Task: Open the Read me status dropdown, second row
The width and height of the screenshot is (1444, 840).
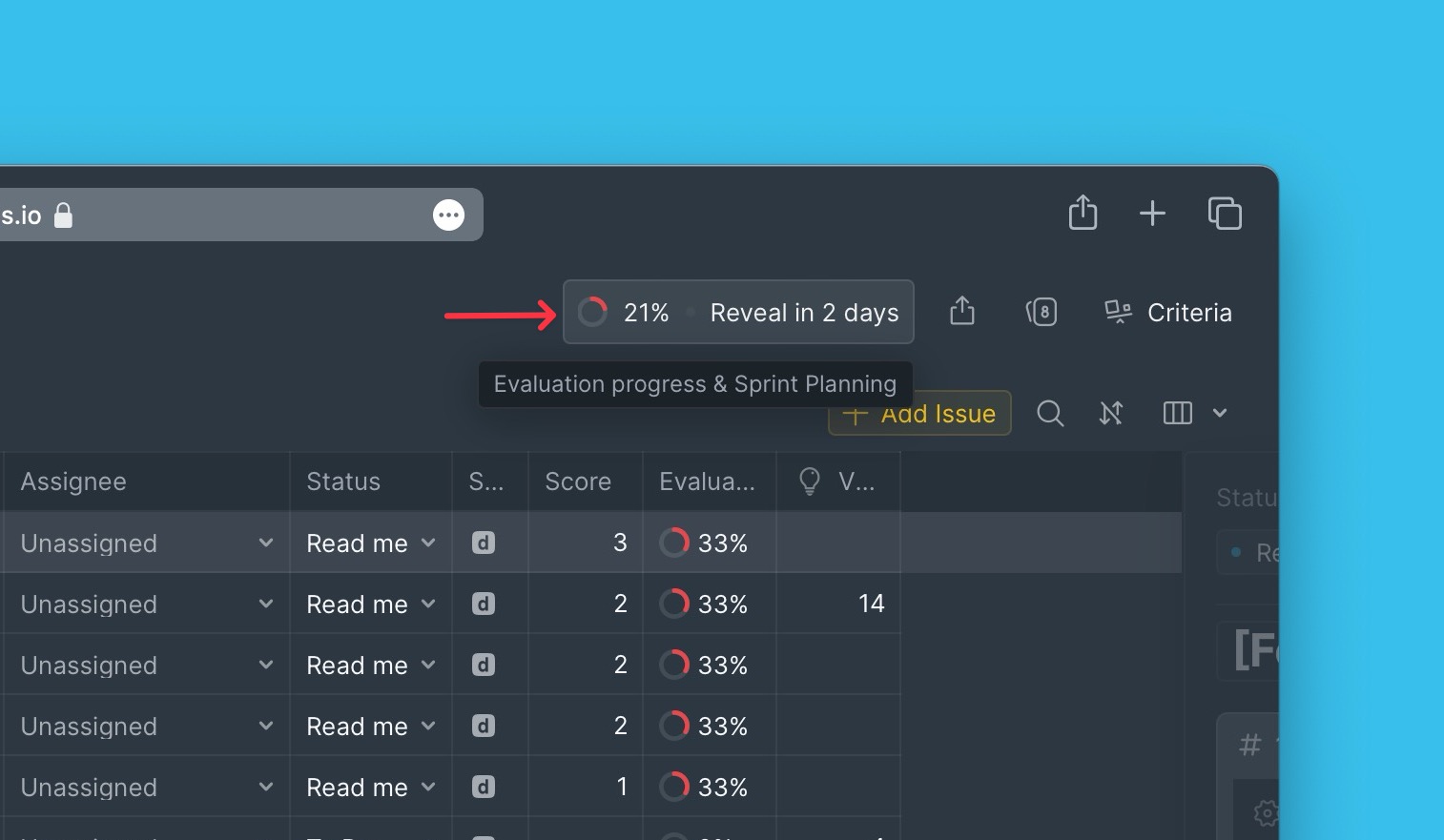Action: point(427,604)
